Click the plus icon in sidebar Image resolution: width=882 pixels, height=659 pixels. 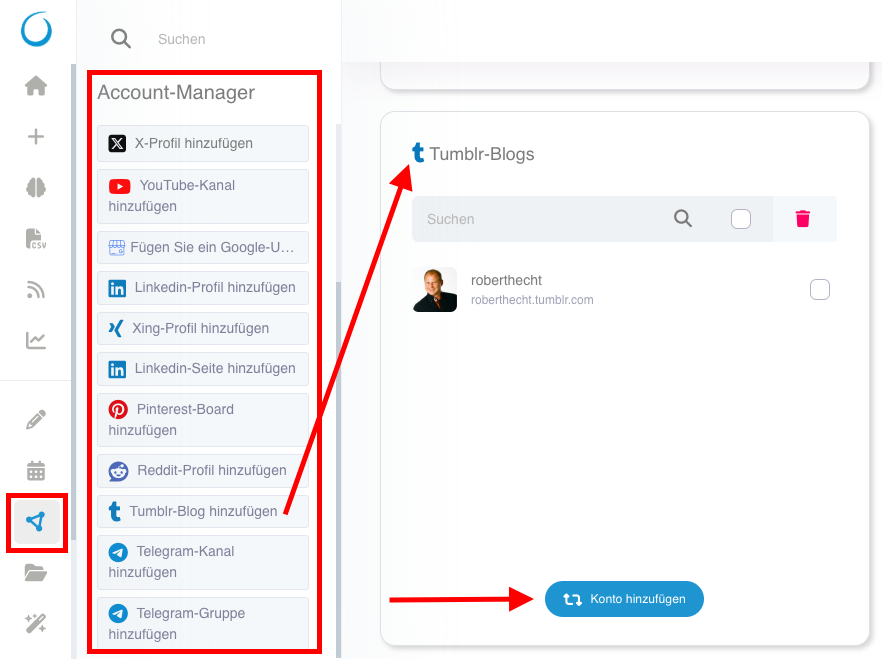36,137
